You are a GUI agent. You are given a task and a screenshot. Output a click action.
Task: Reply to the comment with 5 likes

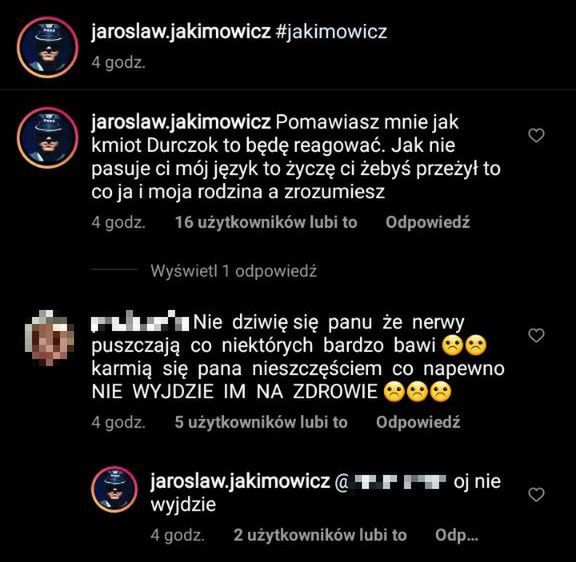tap(418, 422)
